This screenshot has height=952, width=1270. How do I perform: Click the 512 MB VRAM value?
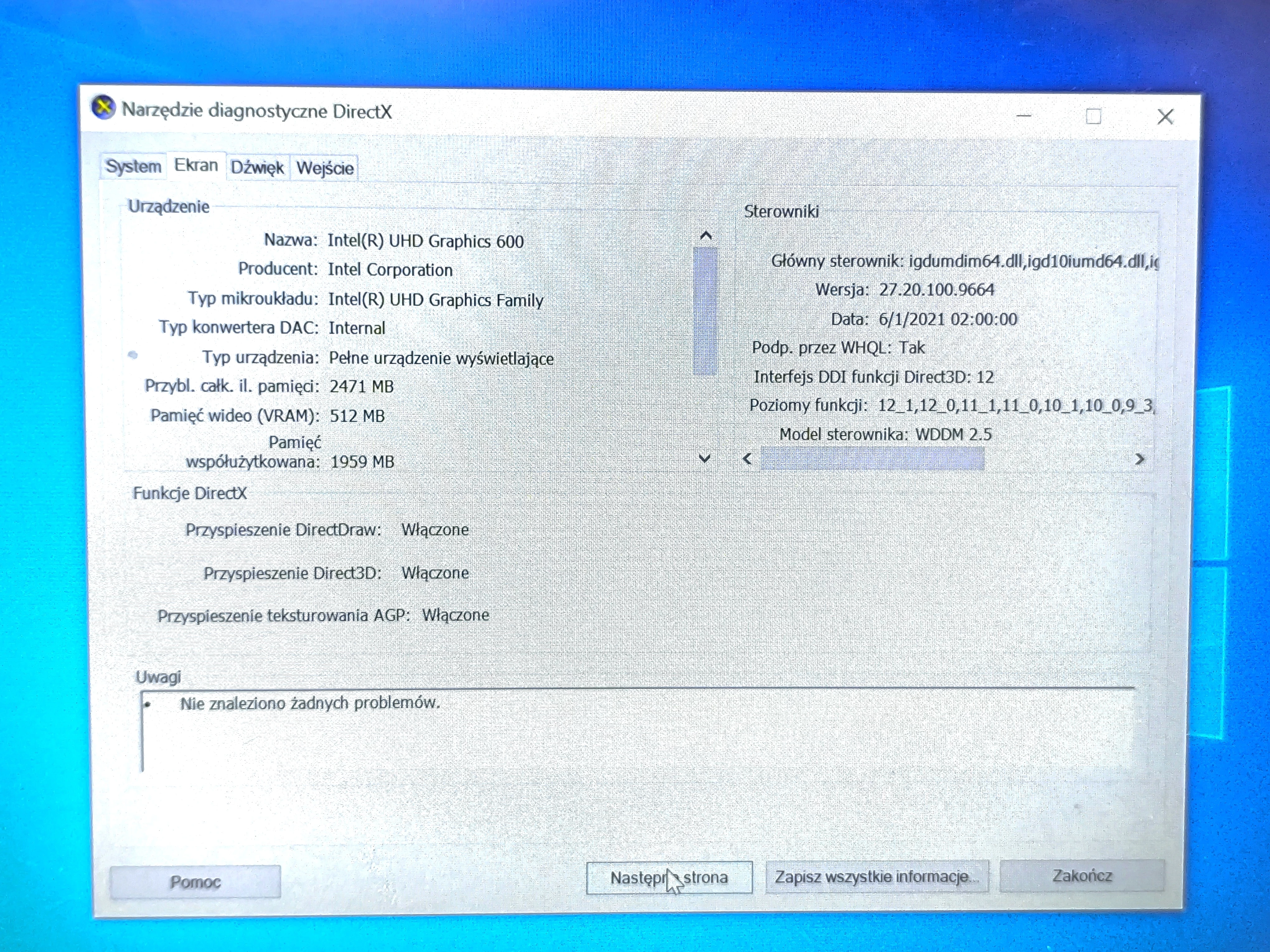point(356,416)
